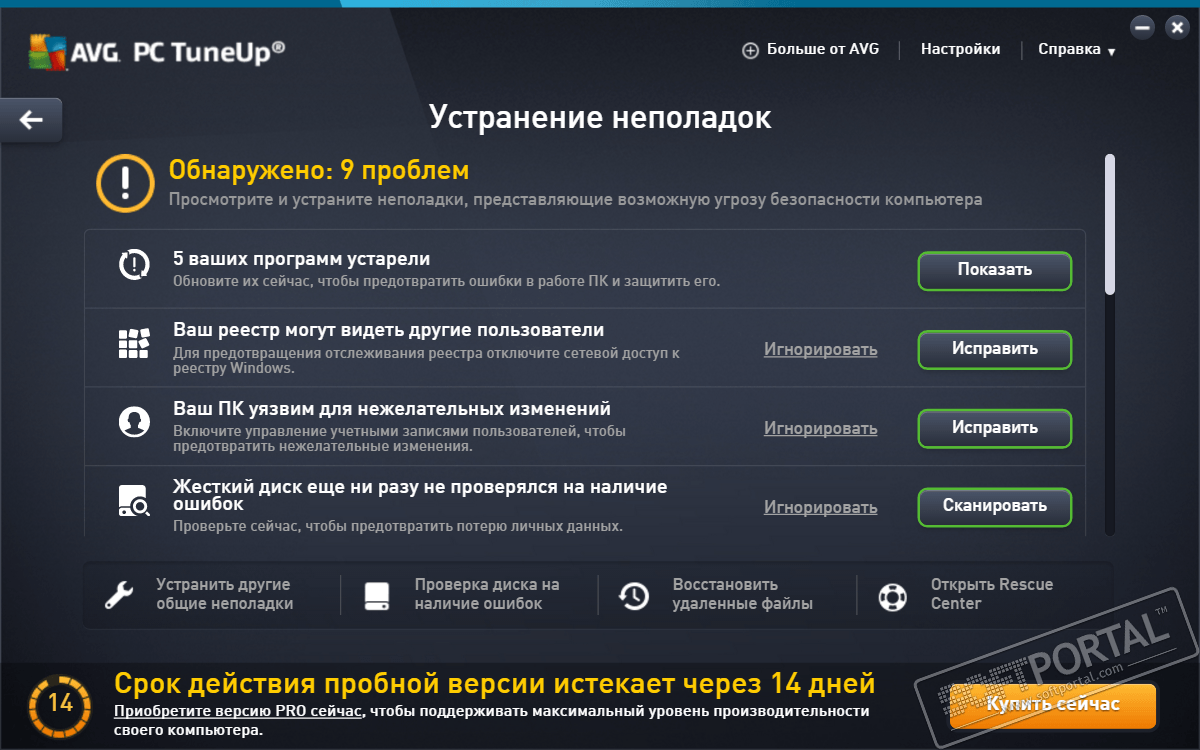Click Исправить for ПК уязвим issue
Image resolution: width=1200 pixels, height=750 pixels.
[x=995, y=428]
